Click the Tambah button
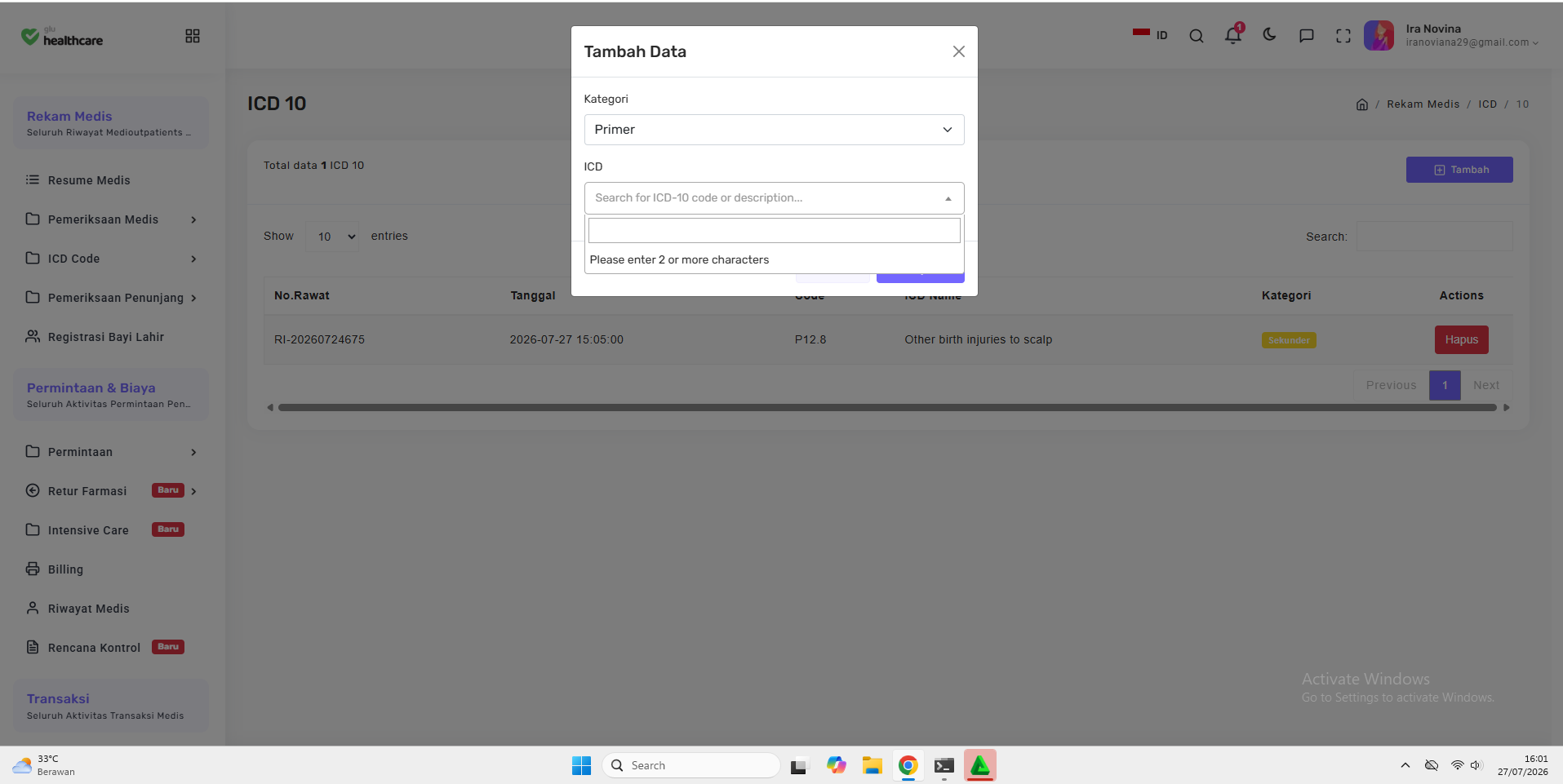 pyautogui.click(x=1459, y=170)
